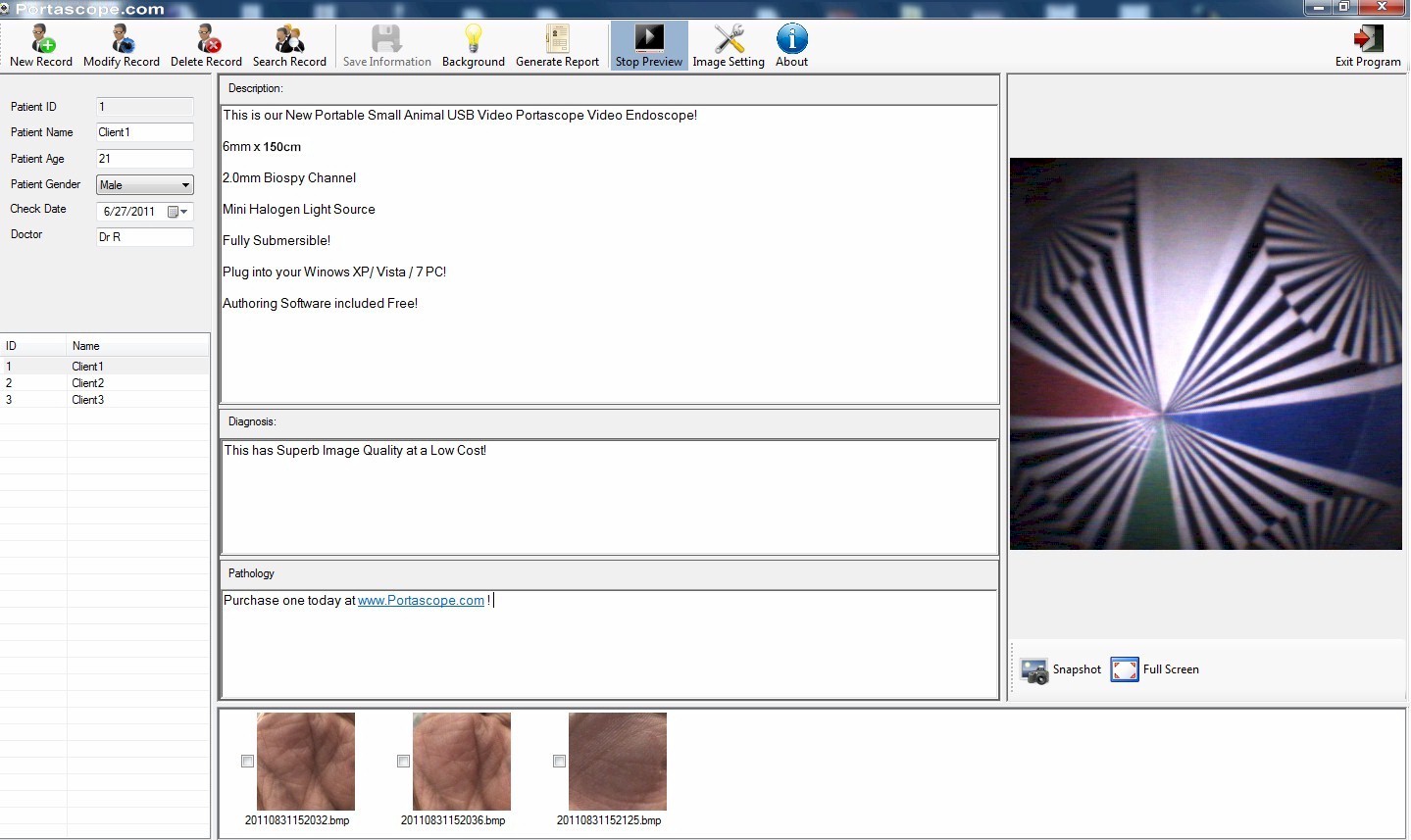Click the Patient Age field

(145, 159)
